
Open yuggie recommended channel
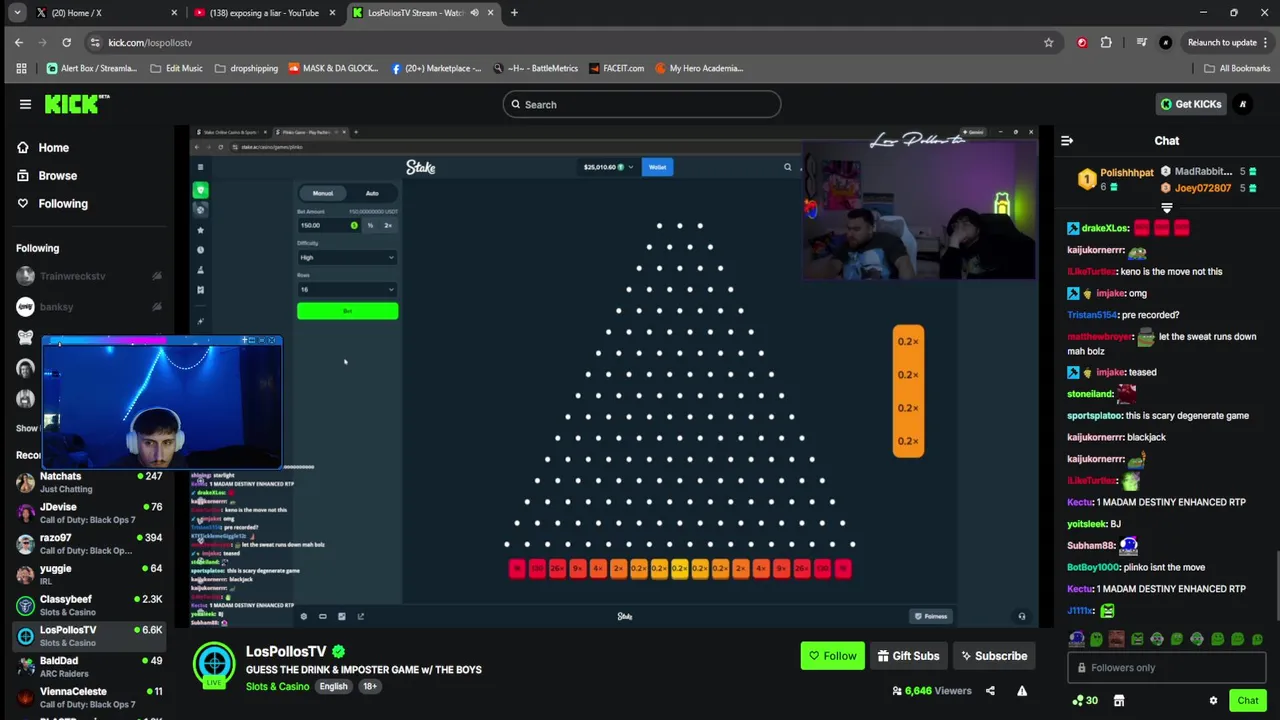88,574
